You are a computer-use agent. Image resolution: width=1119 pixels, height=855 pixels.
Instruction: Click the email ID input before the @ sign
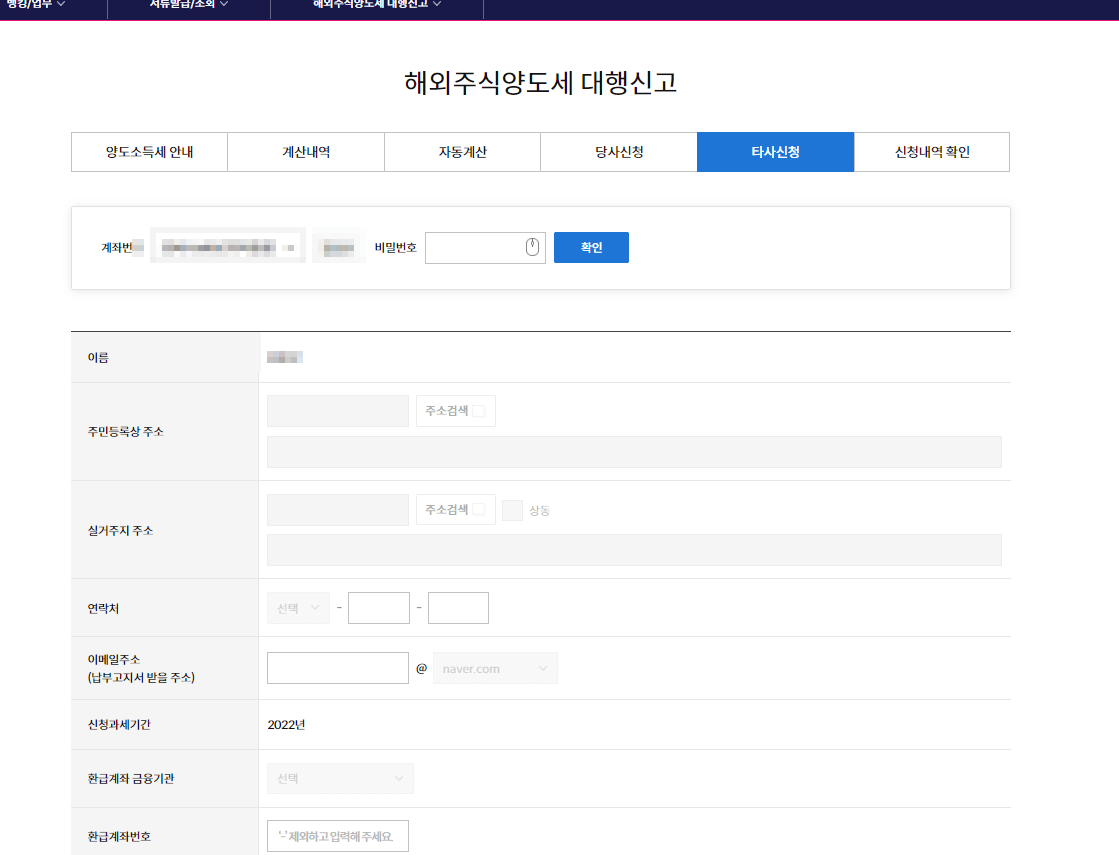(337, 668)
